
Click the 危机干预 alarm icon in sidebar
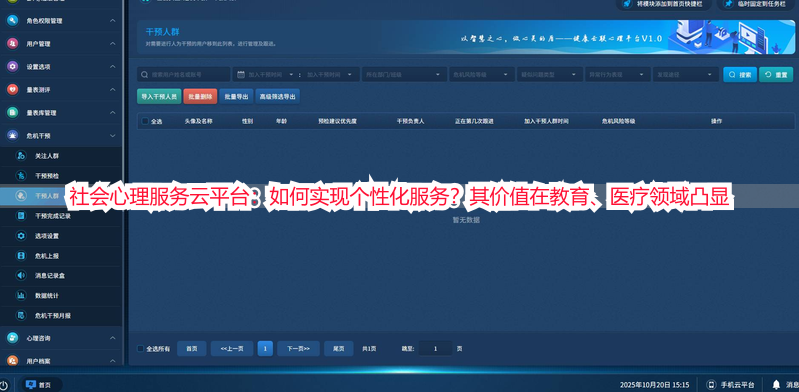pyautogui.click(x=13, y=136)
